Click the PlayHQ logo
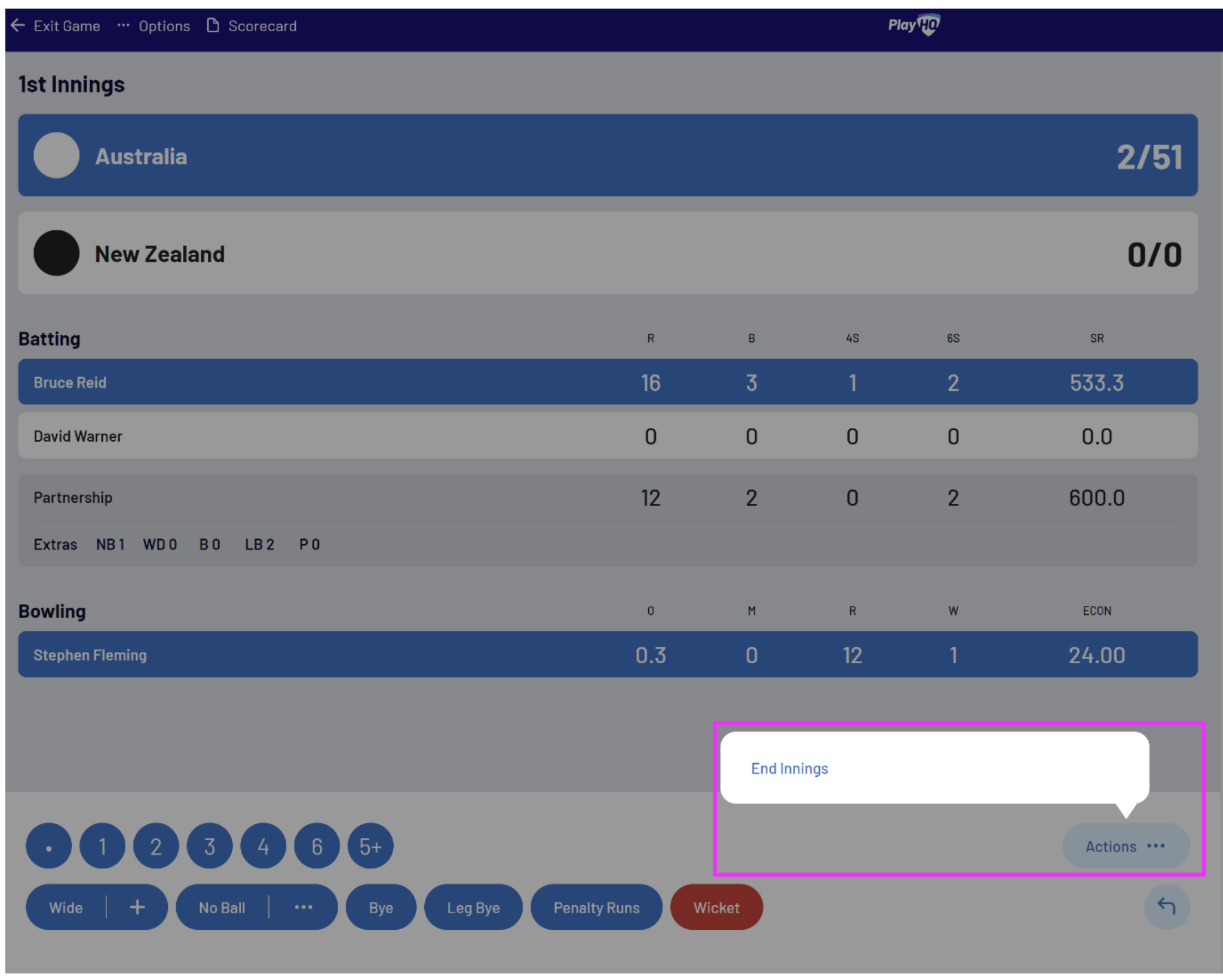Viewport: 1223px width, 980px height. 914,25
